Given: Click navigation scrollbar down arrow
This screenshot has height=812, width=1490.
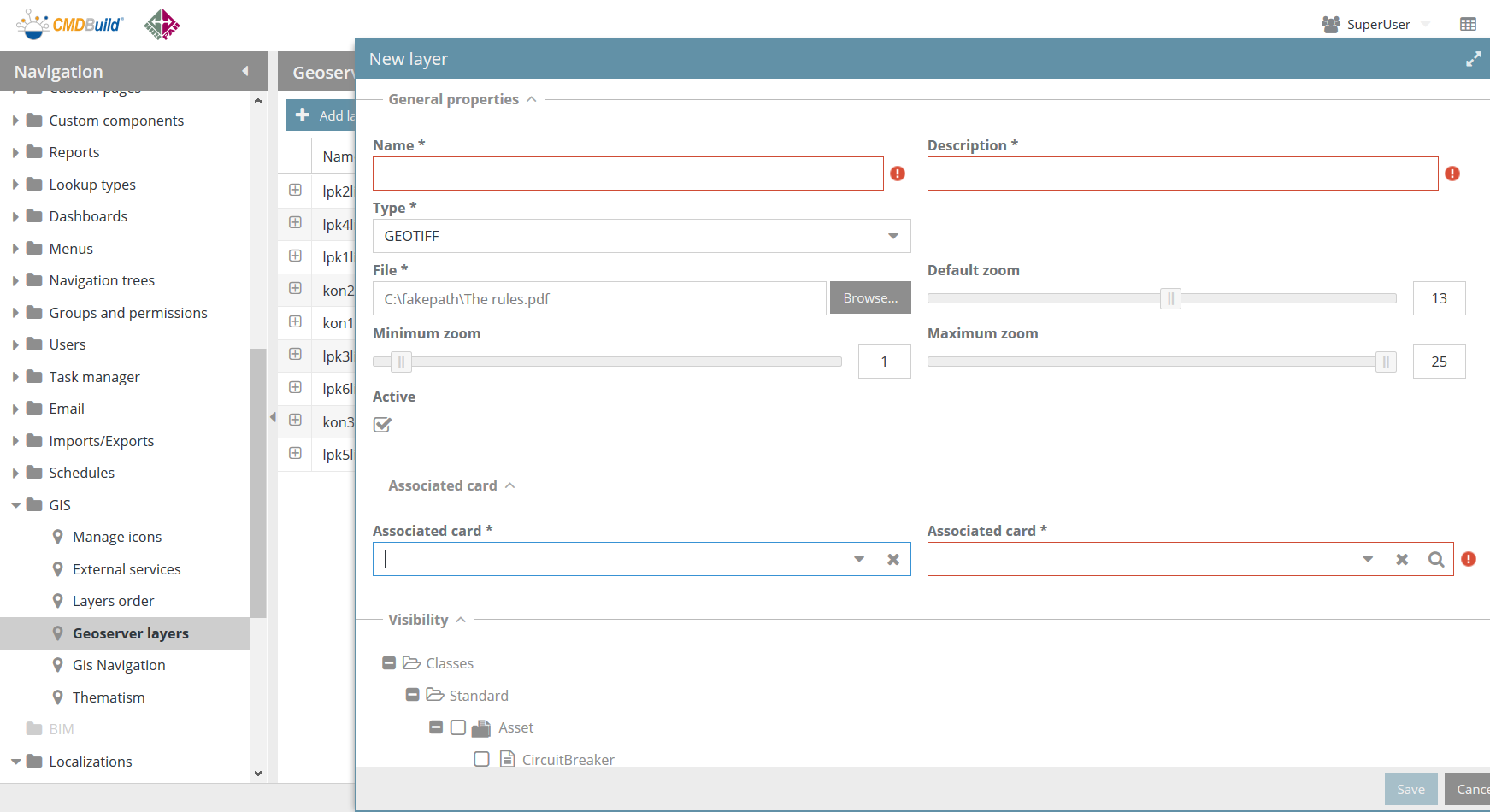Looking at the screenshot, I should (258, 774).
